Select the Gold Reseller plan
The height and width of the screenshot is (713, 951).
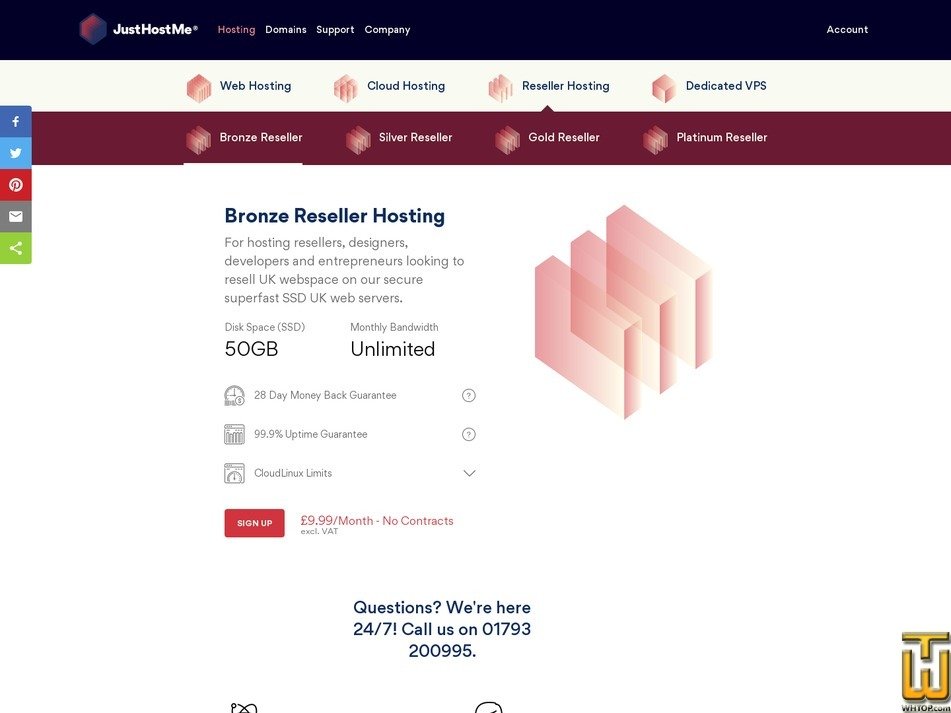[564, 138]
